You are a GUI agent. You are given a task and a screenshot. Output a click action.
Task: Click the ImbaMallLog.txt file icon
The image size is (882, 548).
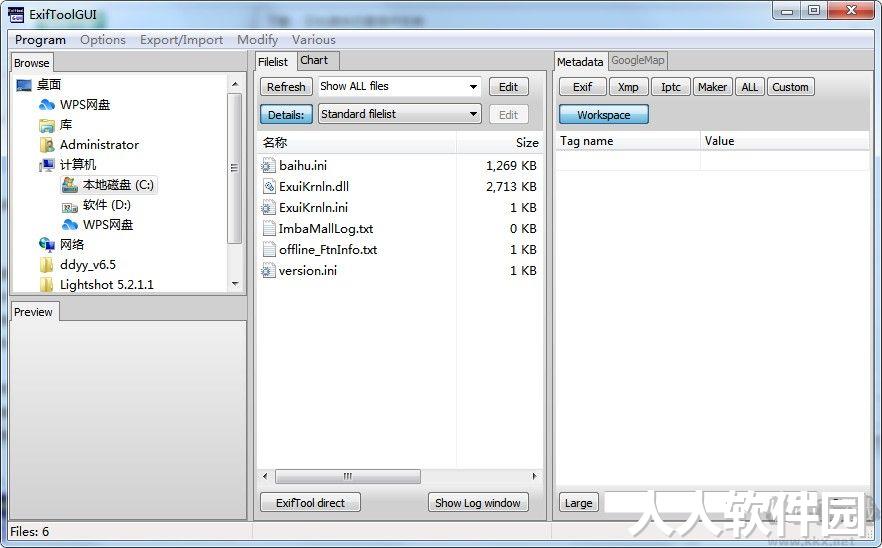269,228
